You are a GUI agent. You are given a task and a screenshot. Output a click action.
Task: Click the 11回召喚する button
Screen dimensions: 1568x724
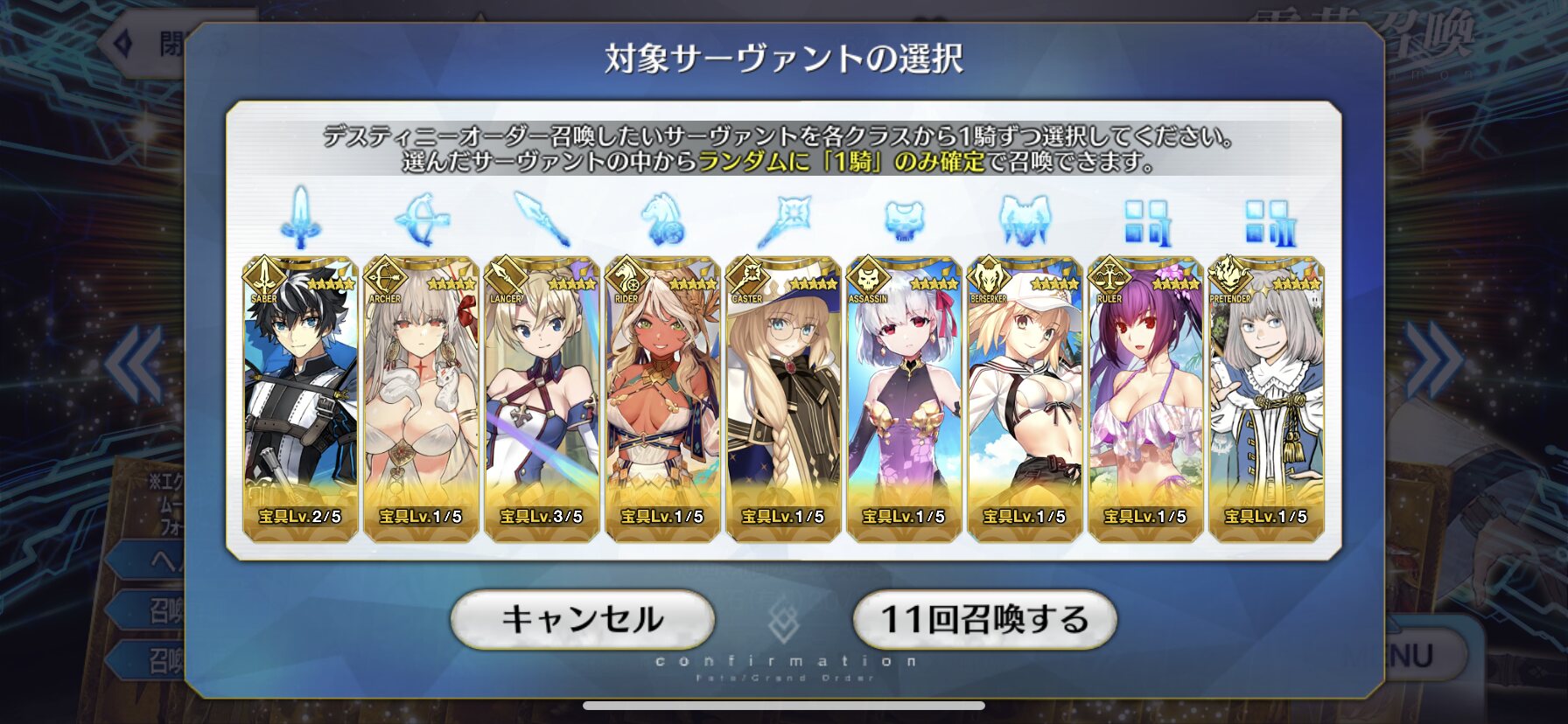984,619
